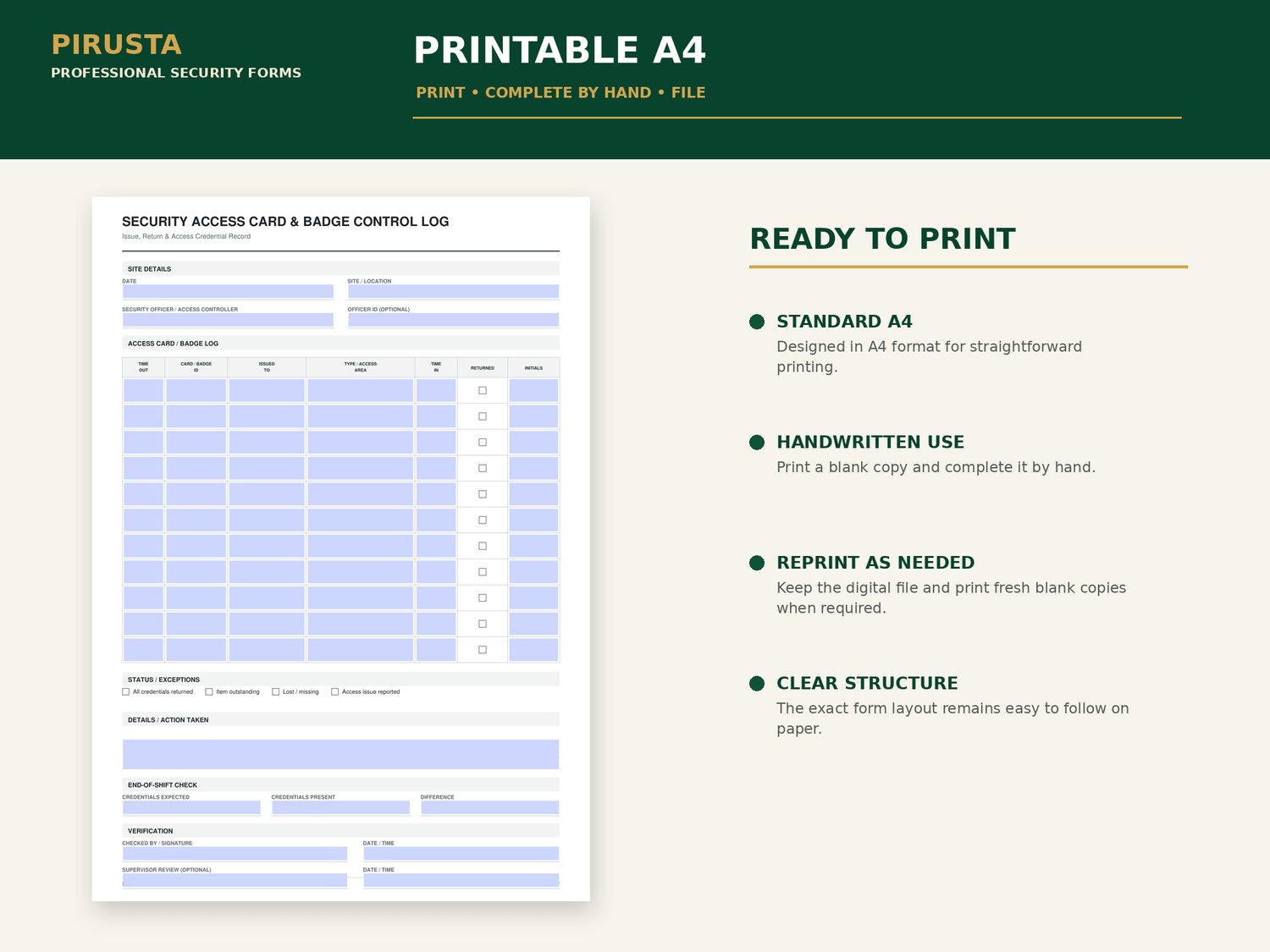This screenshot has height=952, width=1270.
Task: Select the Difference field
Action: (489, 807)
